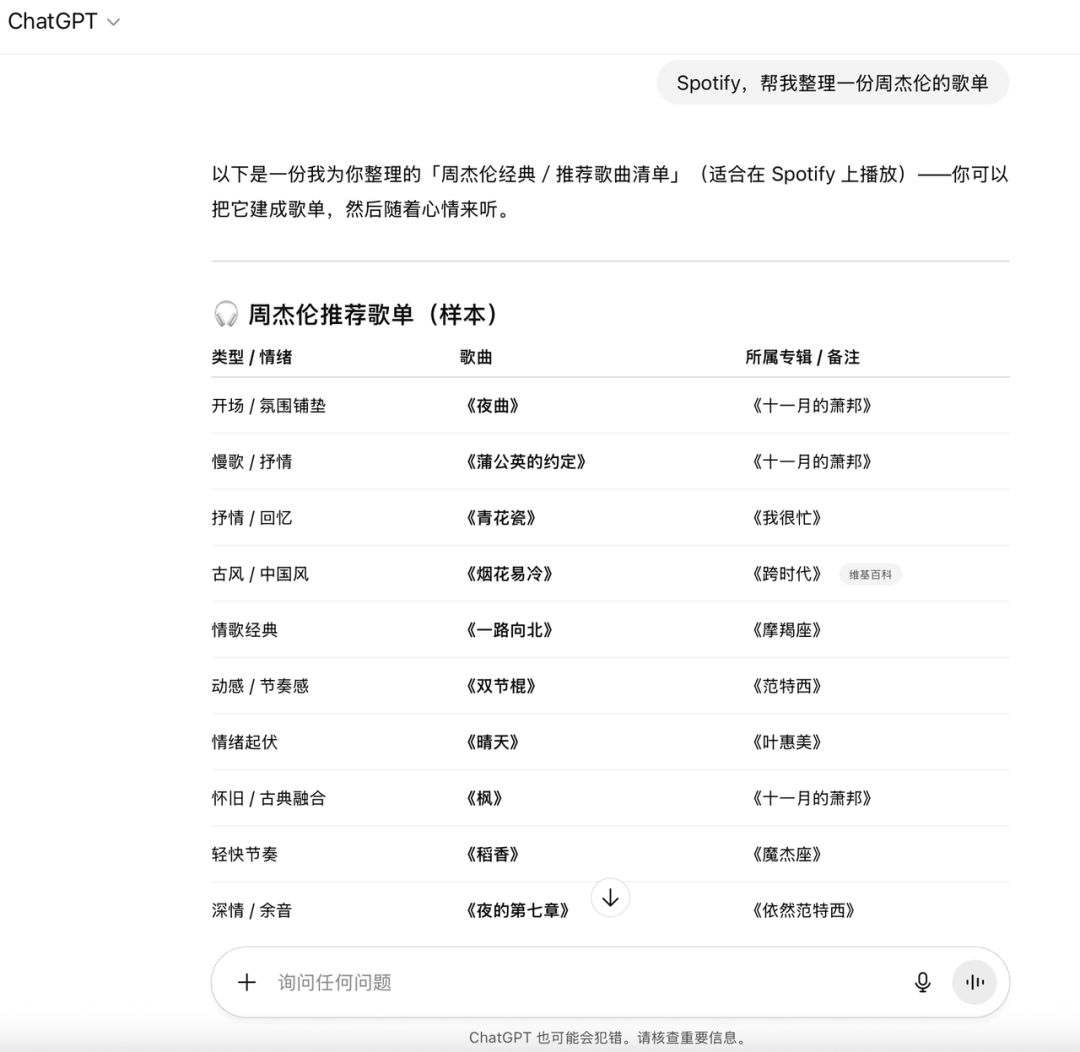Click the 所属专辑 / 备注 column header
The image size is (1080, 1052).
802,357
